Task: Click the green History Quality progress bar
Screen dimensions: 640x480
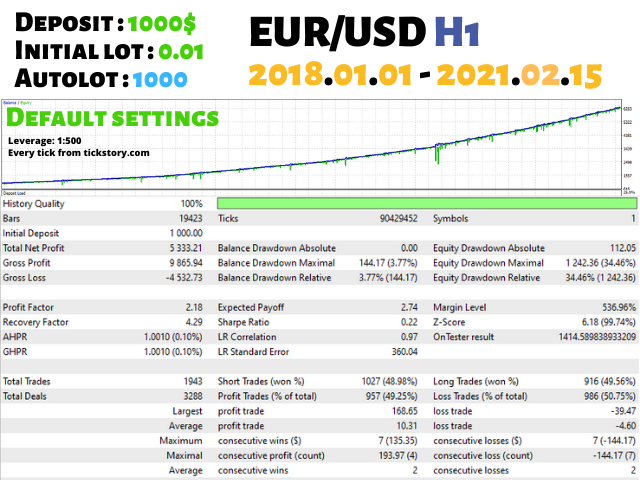Action: pos(427,203)
